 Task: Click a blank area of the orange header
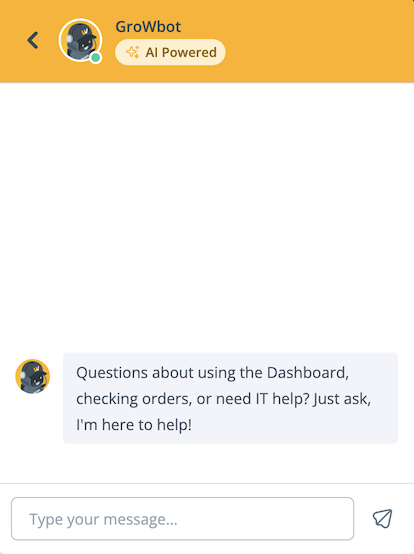[x=318, y=41]
